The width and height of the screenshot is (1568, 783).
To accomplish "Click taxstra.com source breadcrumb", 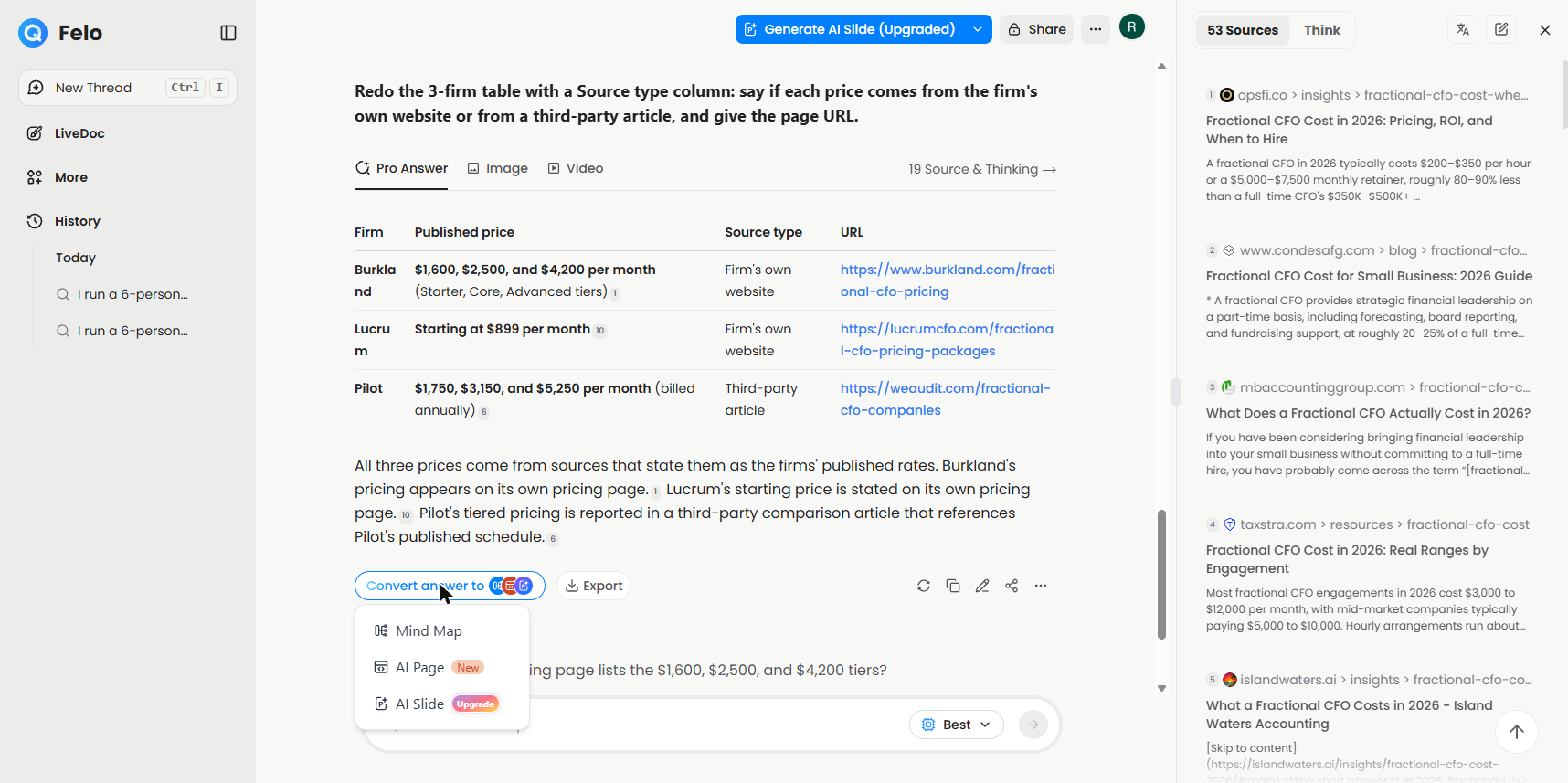I will 1384,524.
